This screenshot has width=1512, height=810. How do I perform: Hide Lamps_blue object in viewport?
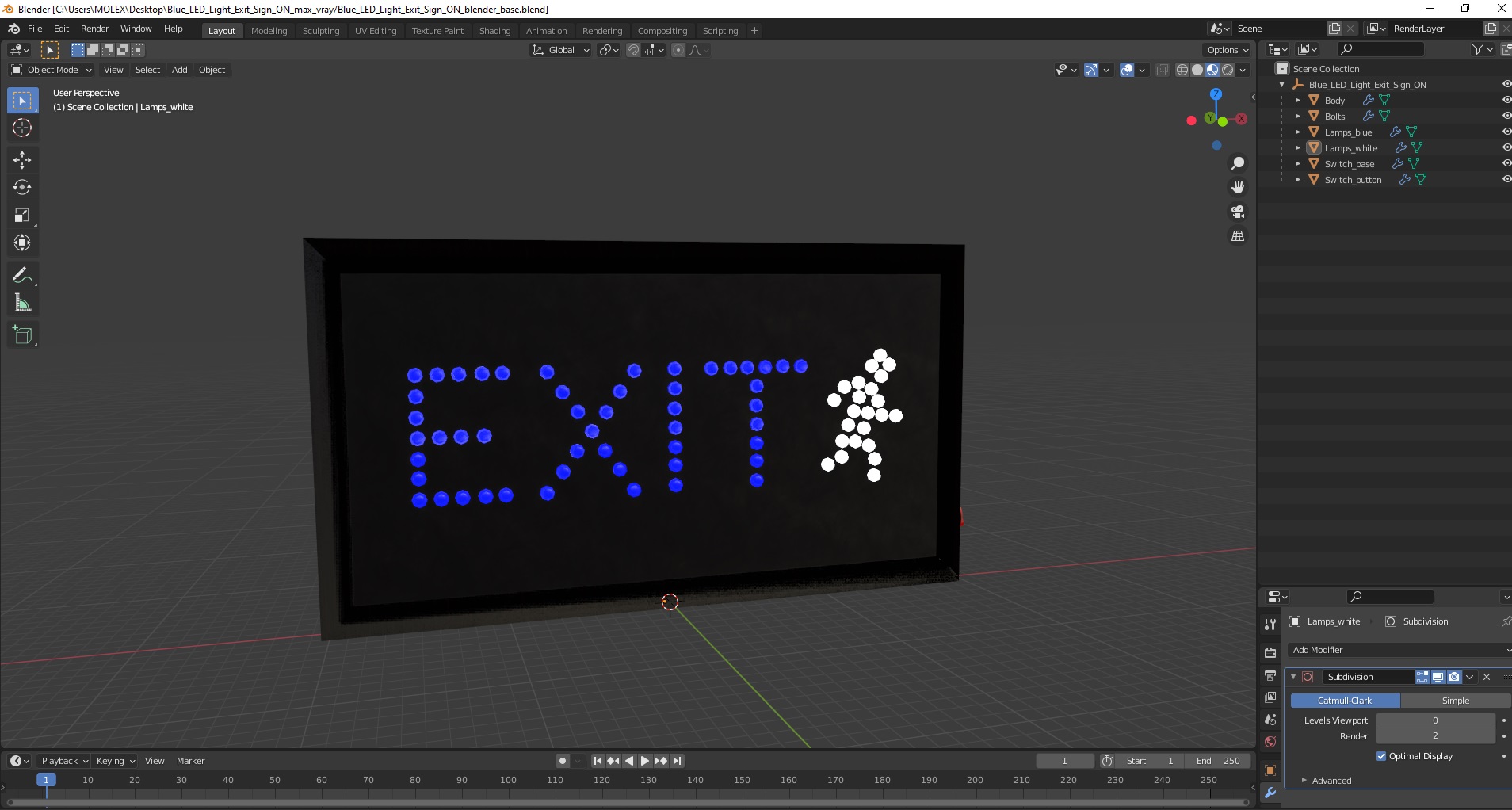coord(1506,132)
